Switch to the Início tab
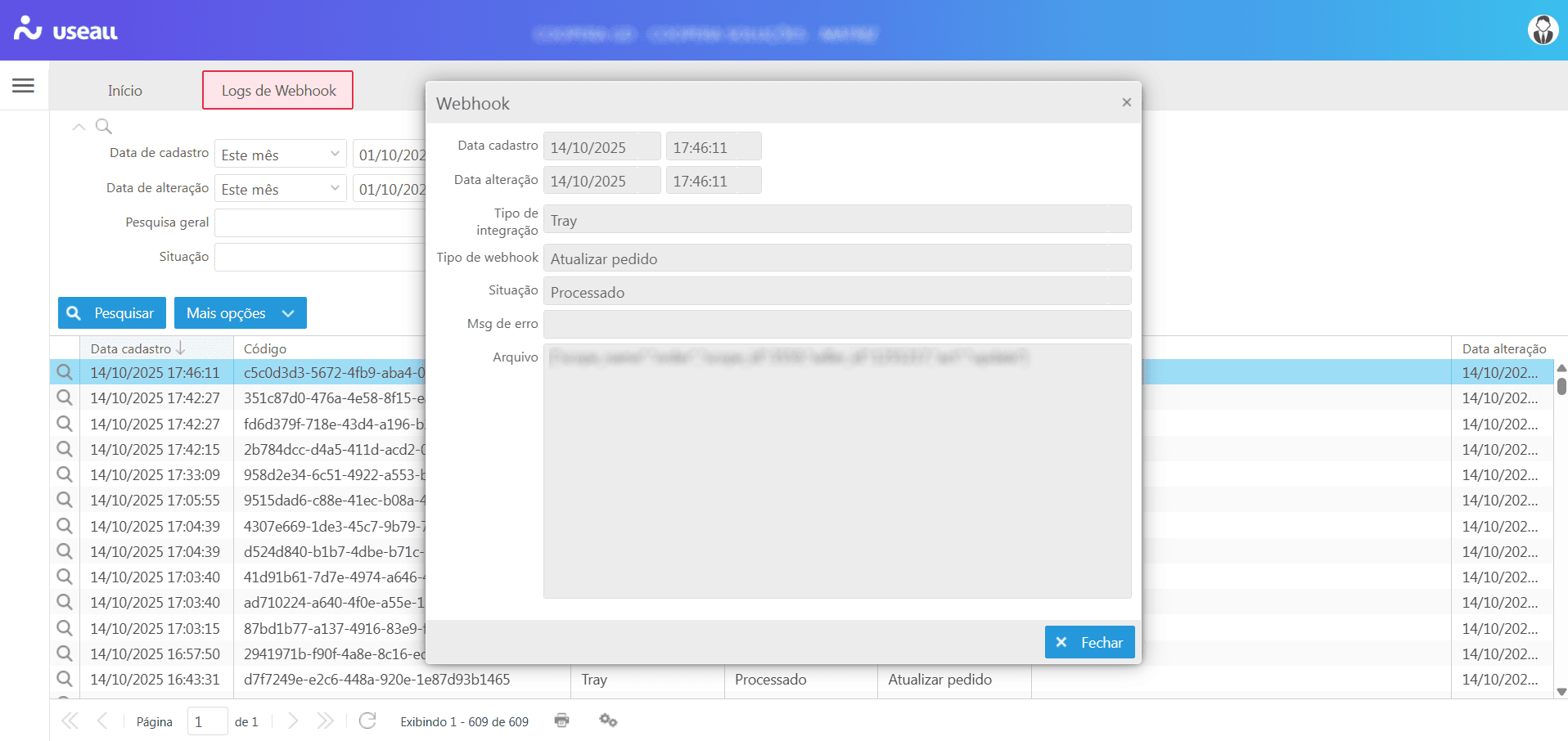1568x741 pixels. (x=125, y=90)
